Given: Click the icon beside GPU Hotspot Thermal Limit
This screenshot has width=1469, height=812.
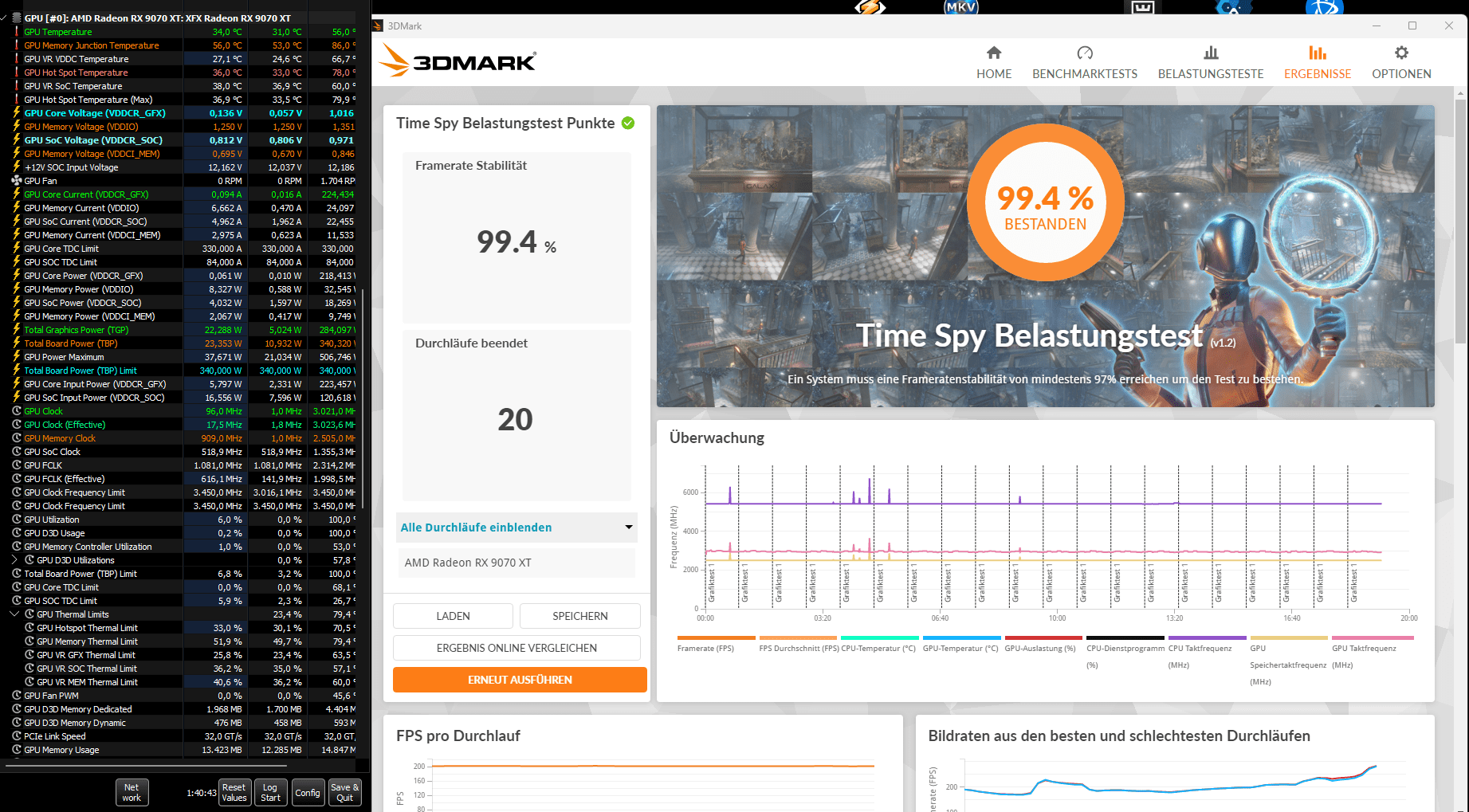Looking at the screenshot, I should (29, 628).
